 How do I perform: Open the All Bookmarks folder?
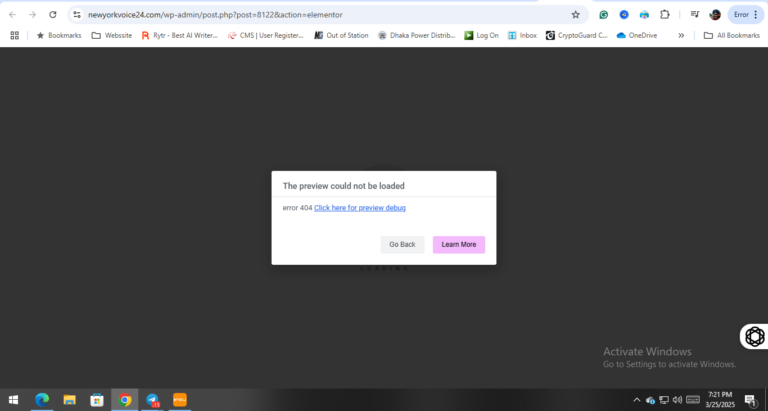pyautogui.click(x=731, y=35)
